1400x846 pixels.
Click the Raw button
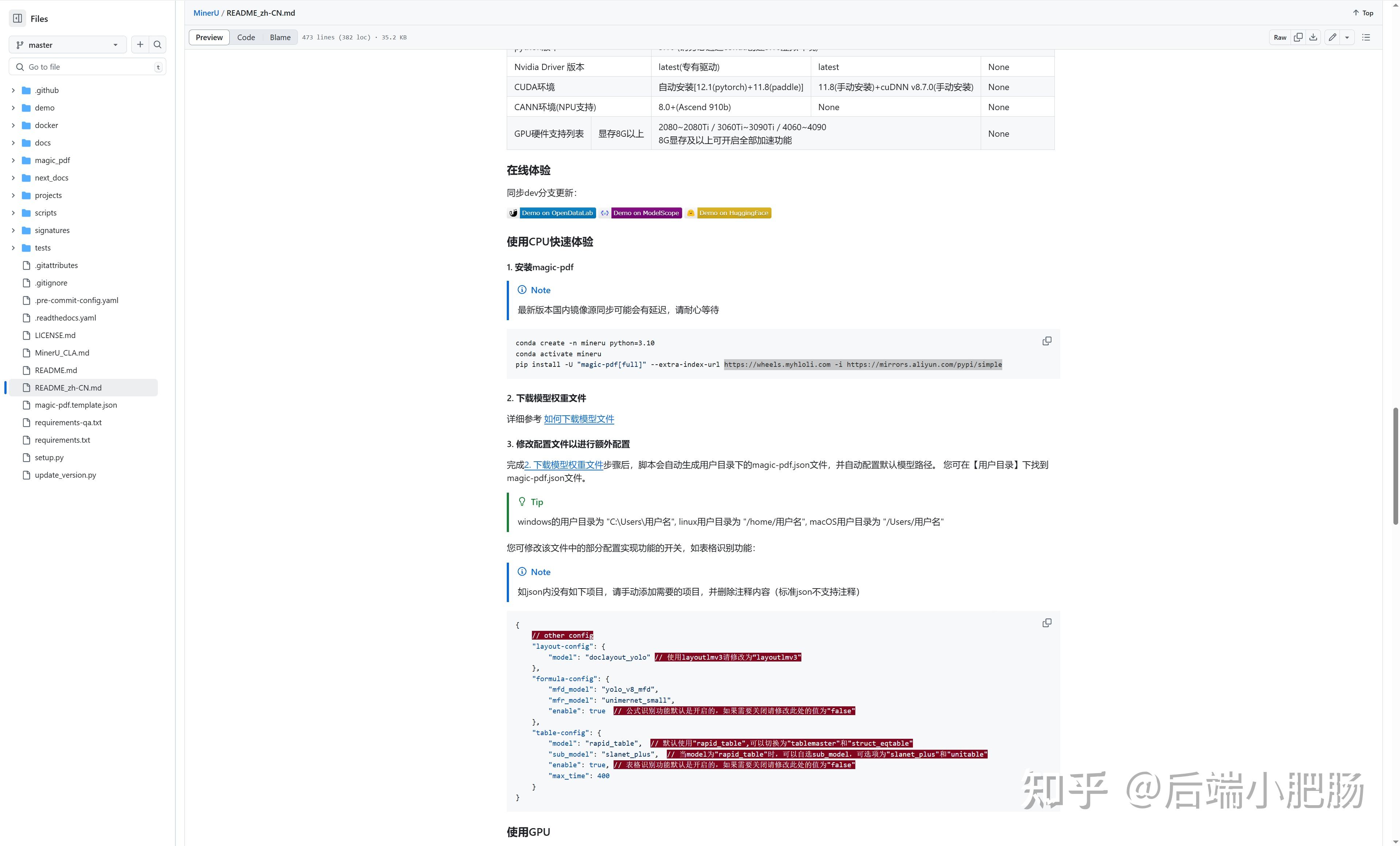click(x=1280, y=37)
